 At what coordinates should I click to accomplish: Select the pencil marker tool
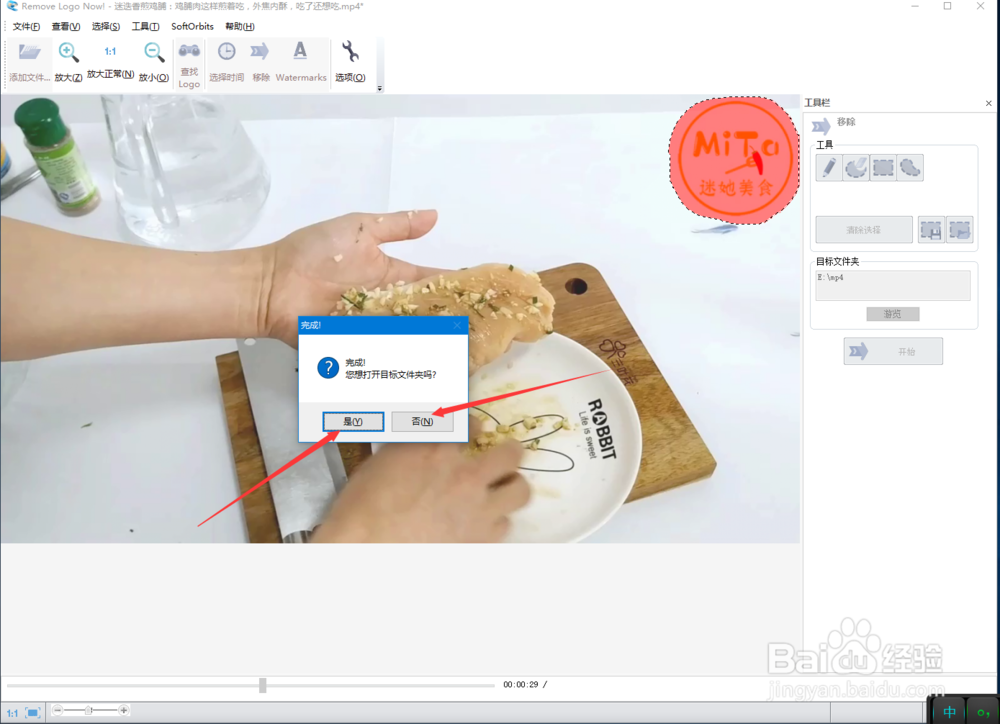coord(828,168)
